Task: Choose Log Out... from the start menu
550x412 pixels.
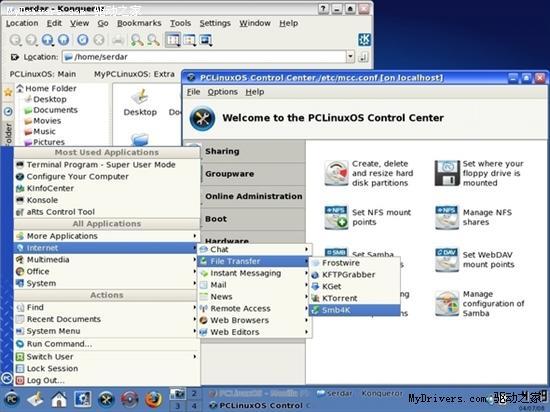Action: click(x=106, y=380)
